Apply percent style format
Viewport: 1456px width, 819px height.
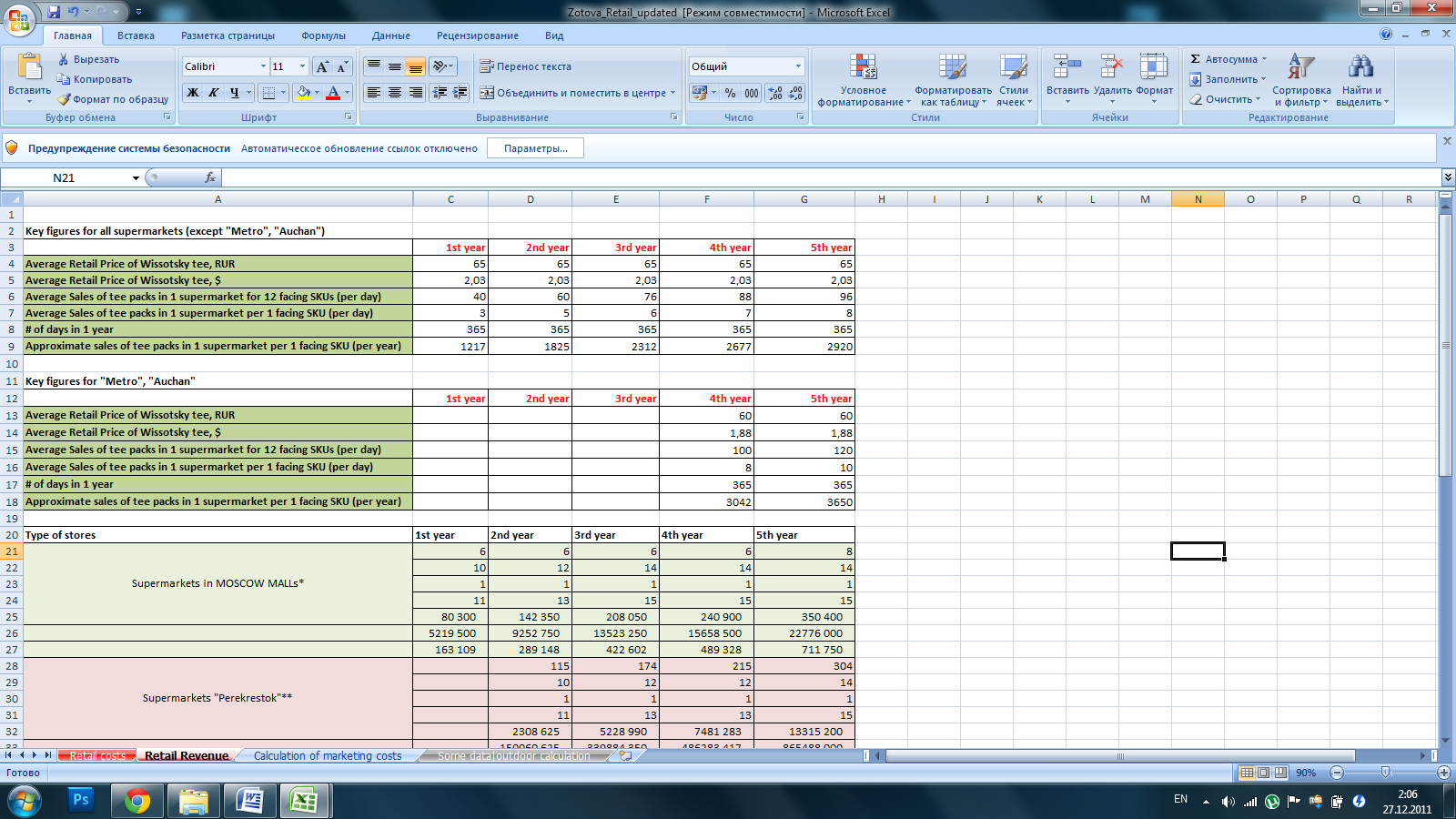click(730, 93)
